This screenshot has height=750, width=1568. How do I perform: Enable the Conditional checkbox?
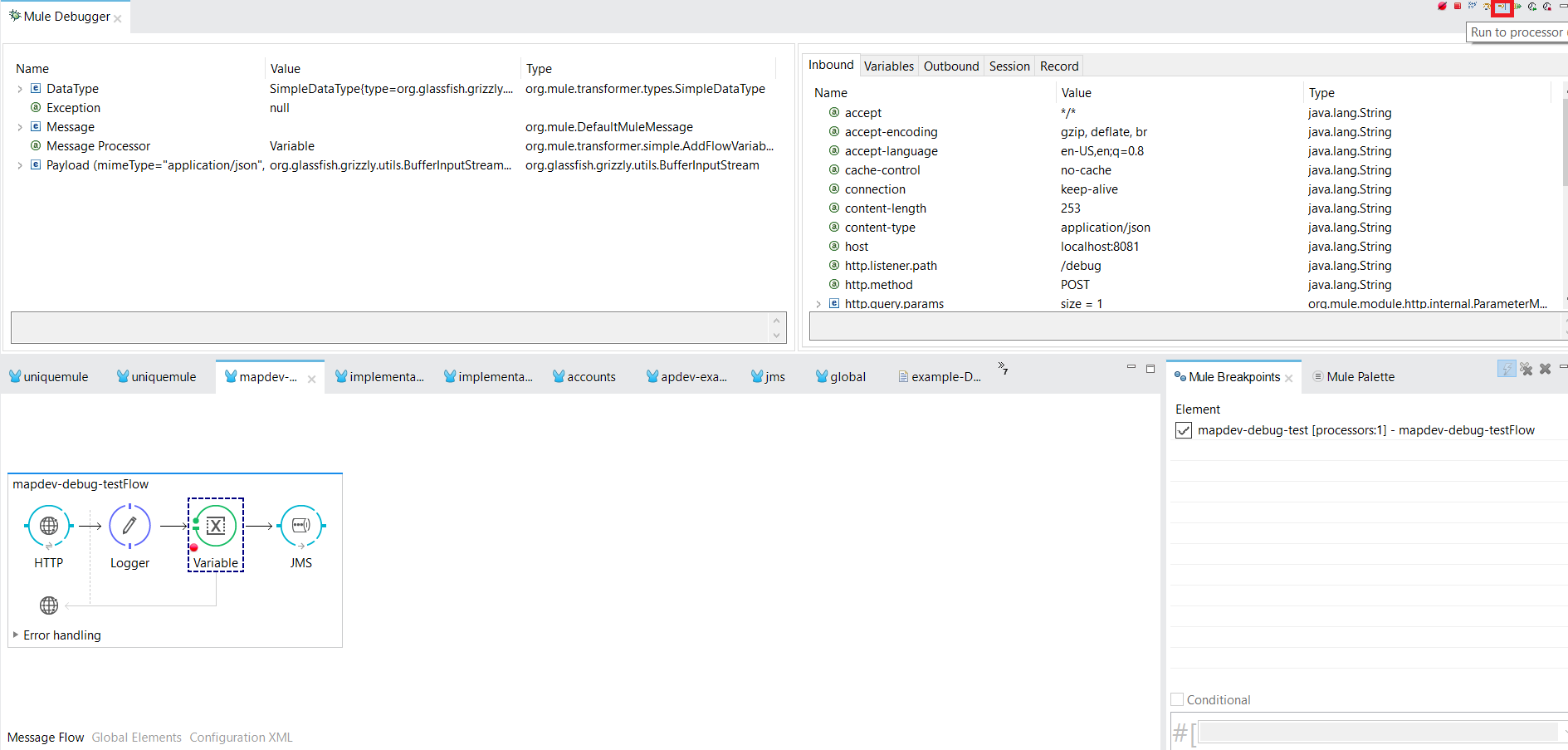point(1177,699)
